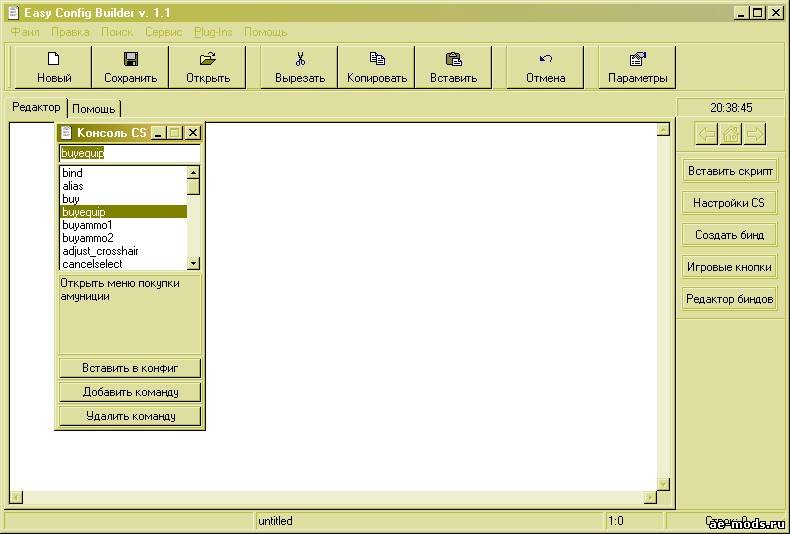Image resolution: width=790 pixels, height=534 pixels.
Task: Click the Создать бинд button
Action: [729, 235]
